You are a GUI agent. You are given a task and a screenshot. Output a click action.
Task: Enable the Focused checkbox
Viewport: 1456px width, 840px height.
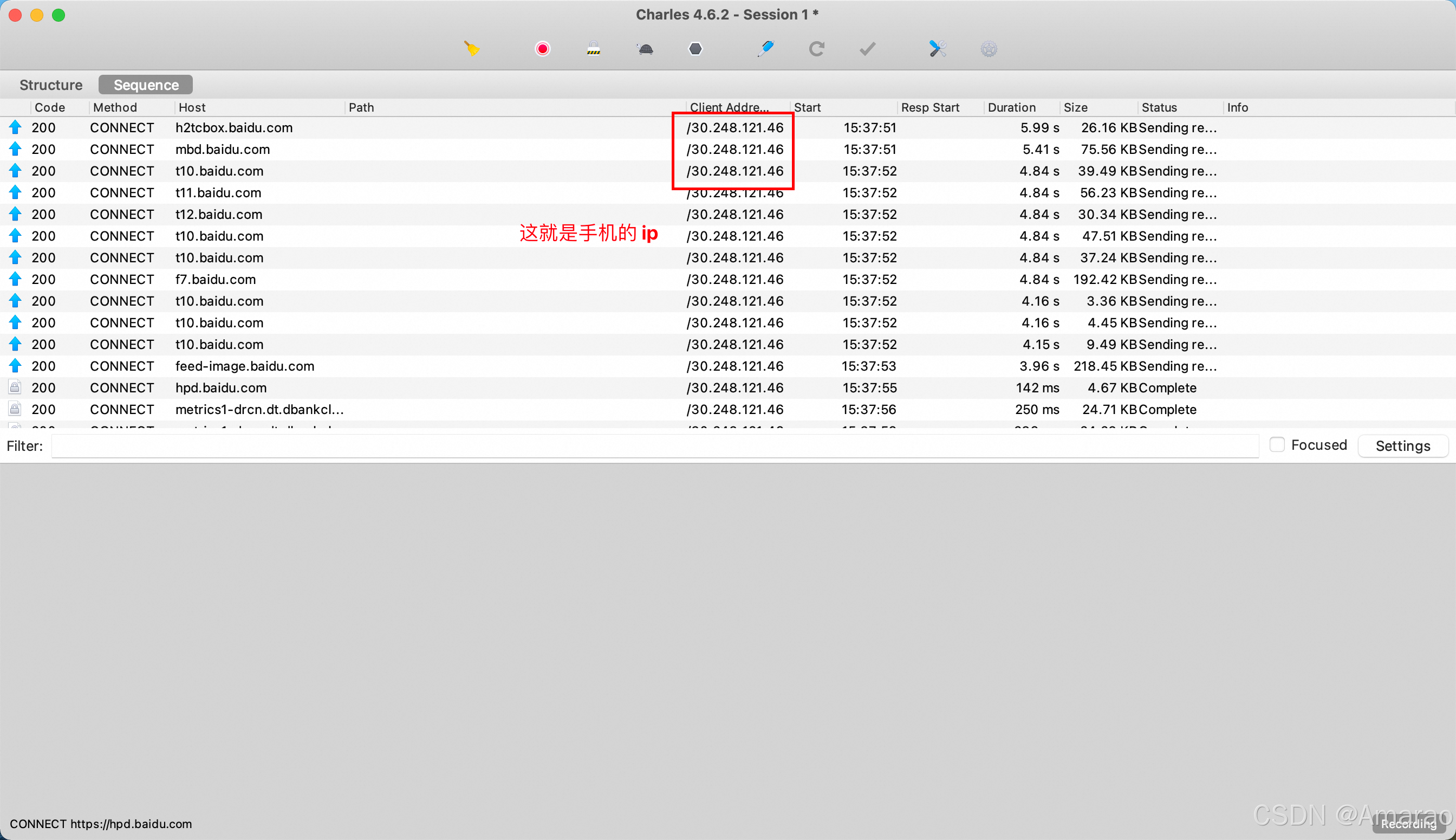tap(1277, 445)
